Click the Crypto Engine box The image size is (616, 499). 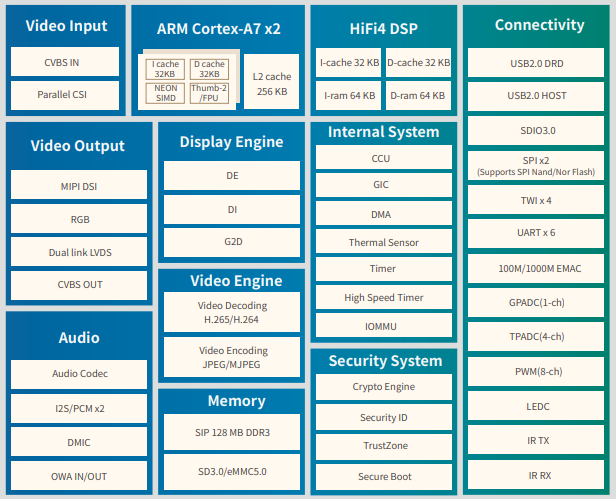pyautogui.click(x=382, y=387)
